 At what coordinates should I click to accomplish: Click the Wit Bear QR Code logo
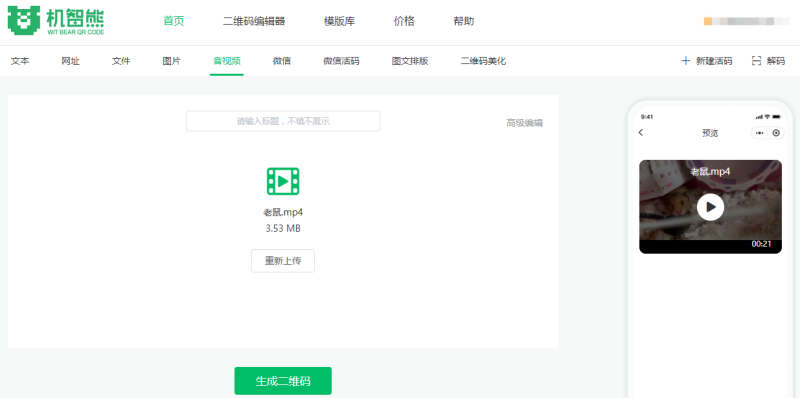pos(56,21)
